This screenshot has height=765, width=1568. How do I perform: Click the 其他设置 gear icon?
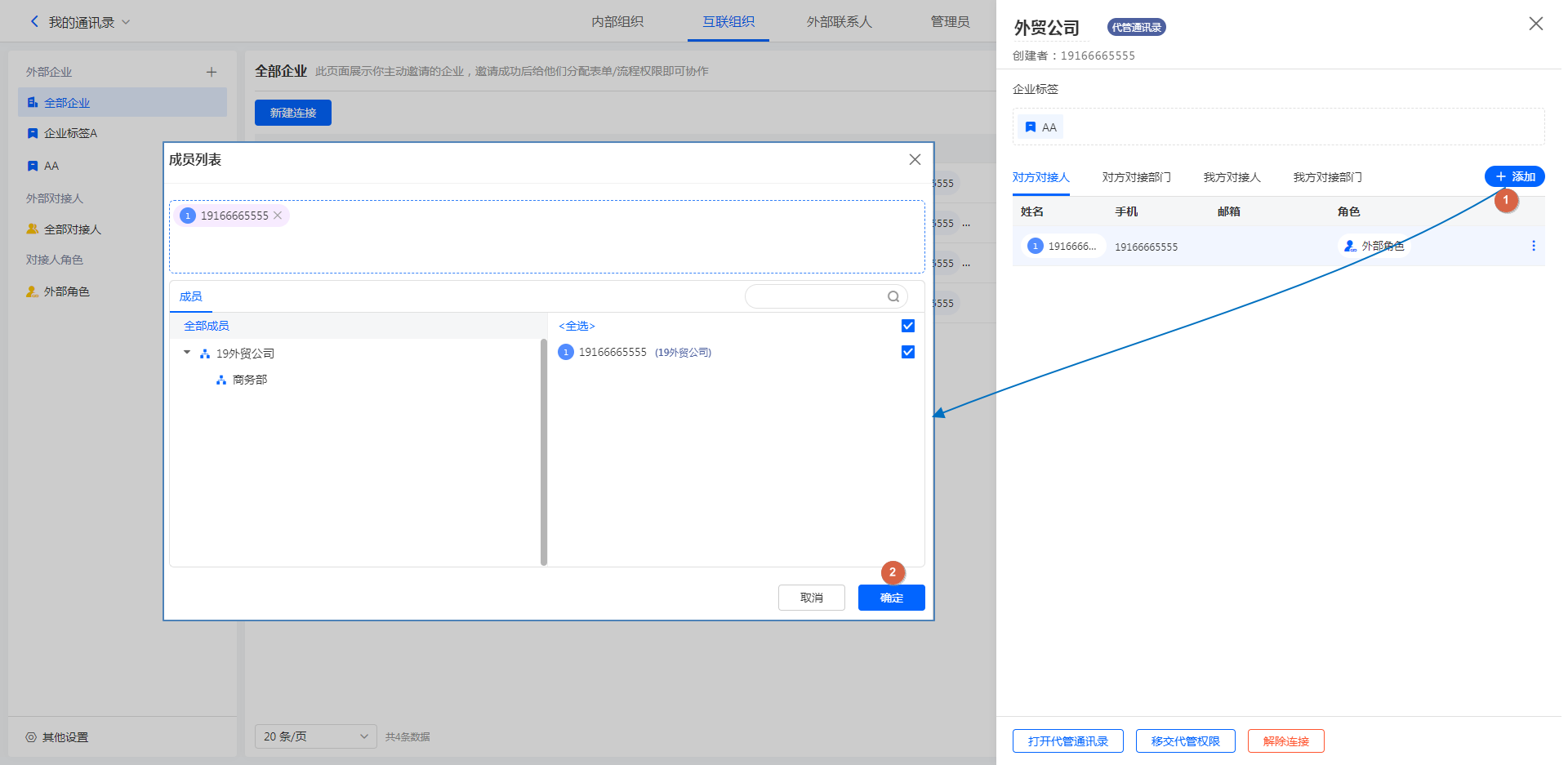[31, 737]
